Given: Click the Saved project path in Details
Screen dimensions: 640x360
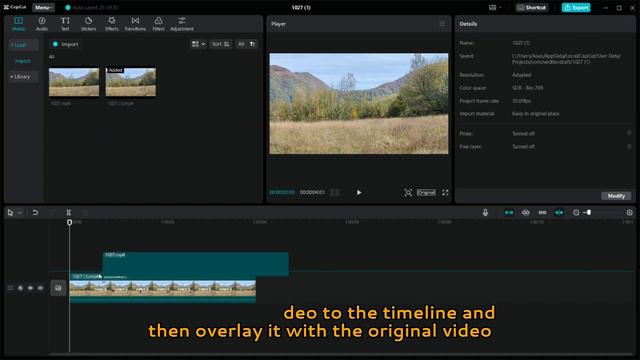Looking at the screenshot, I should click(x=567, y=59).
